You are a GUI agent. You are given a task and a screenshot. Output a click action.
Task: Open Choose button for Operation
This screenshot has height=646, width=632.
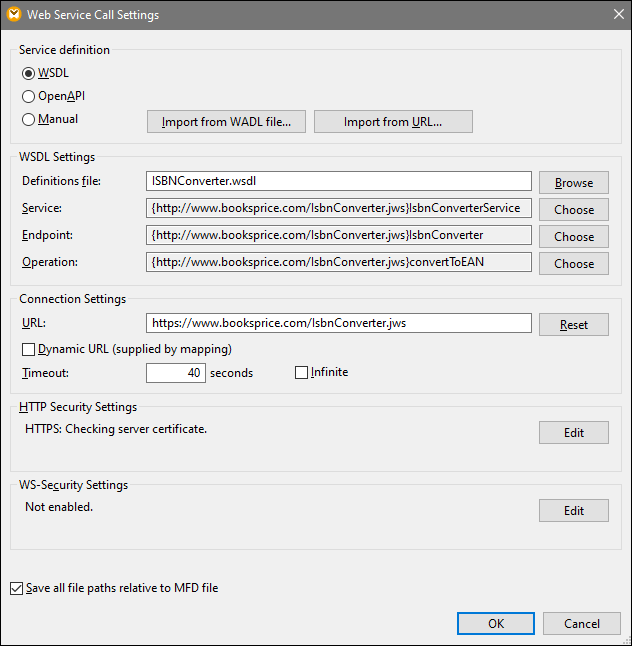tap(573, 264)
